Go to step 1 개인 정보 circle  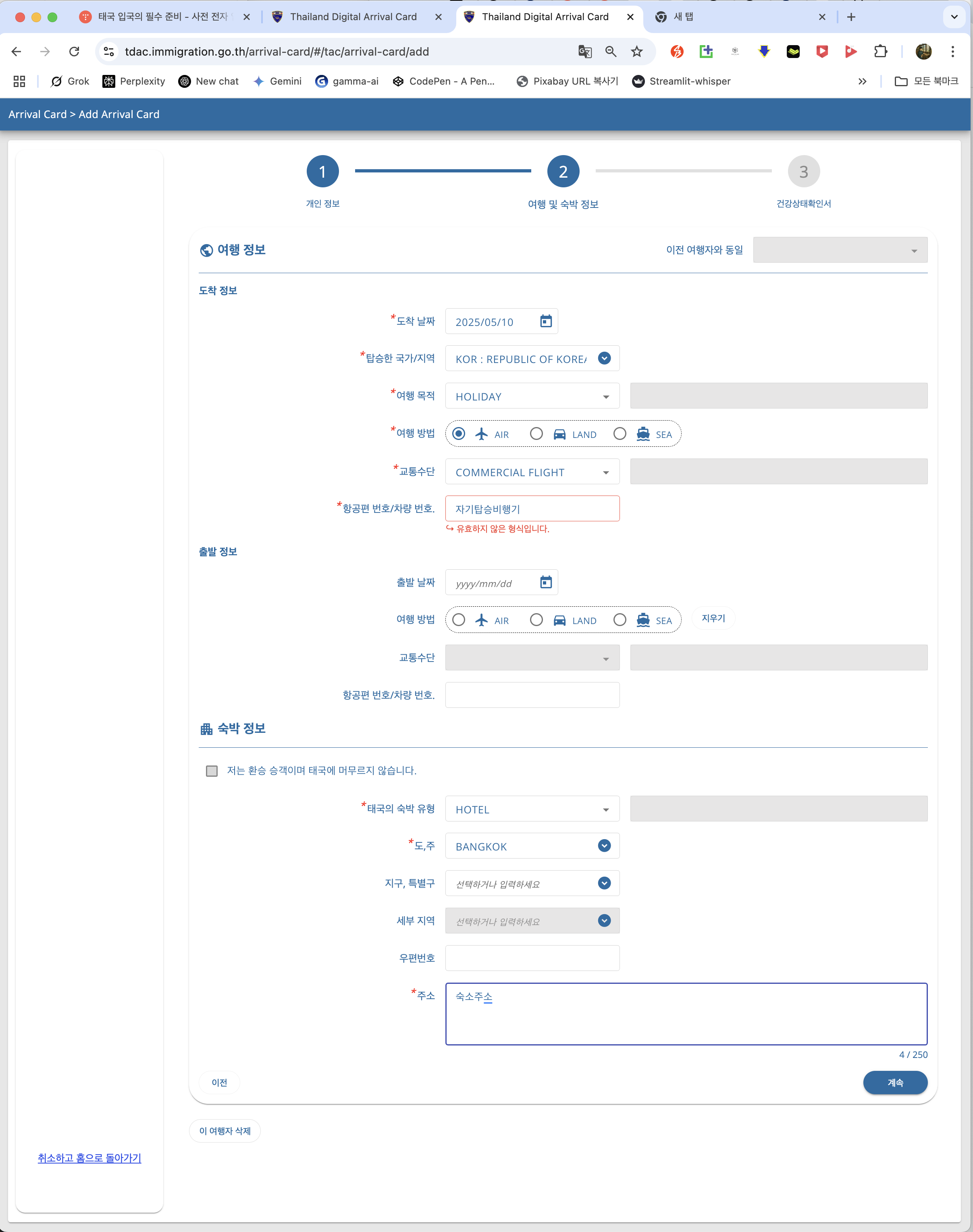322,171
